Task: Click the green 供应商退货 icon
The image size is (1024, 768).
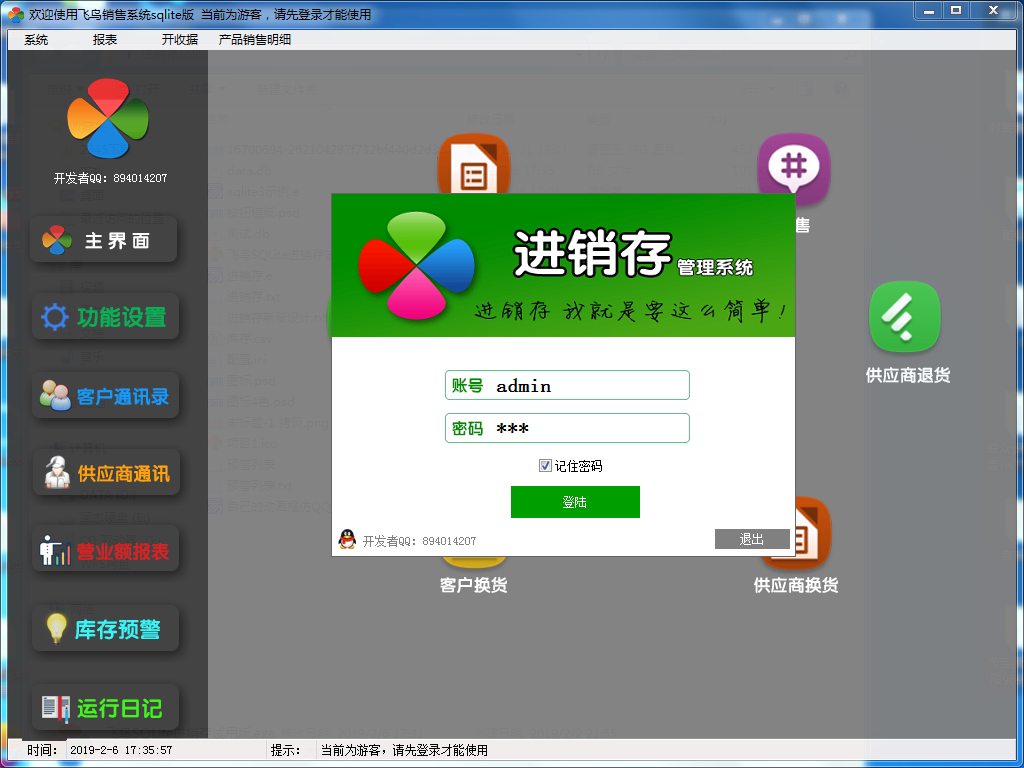Action: coord(905,317)
